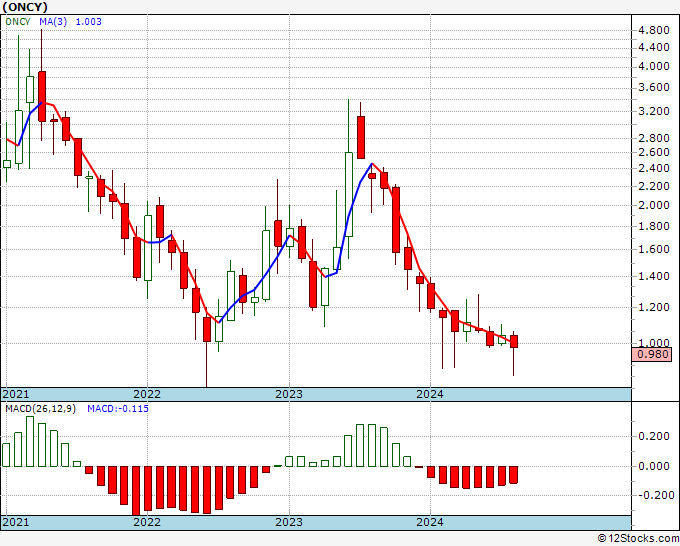Click the (ONCY) chart title
Screen dimensions: 680x546
(25, 7)
